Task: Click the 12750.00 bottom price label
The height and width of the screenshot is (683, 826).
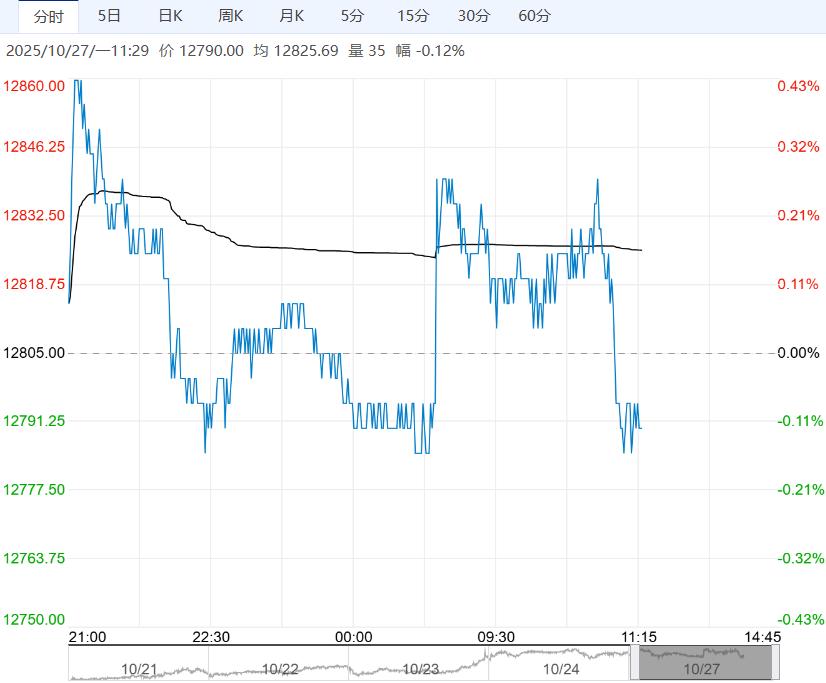Action: [35, 620]
